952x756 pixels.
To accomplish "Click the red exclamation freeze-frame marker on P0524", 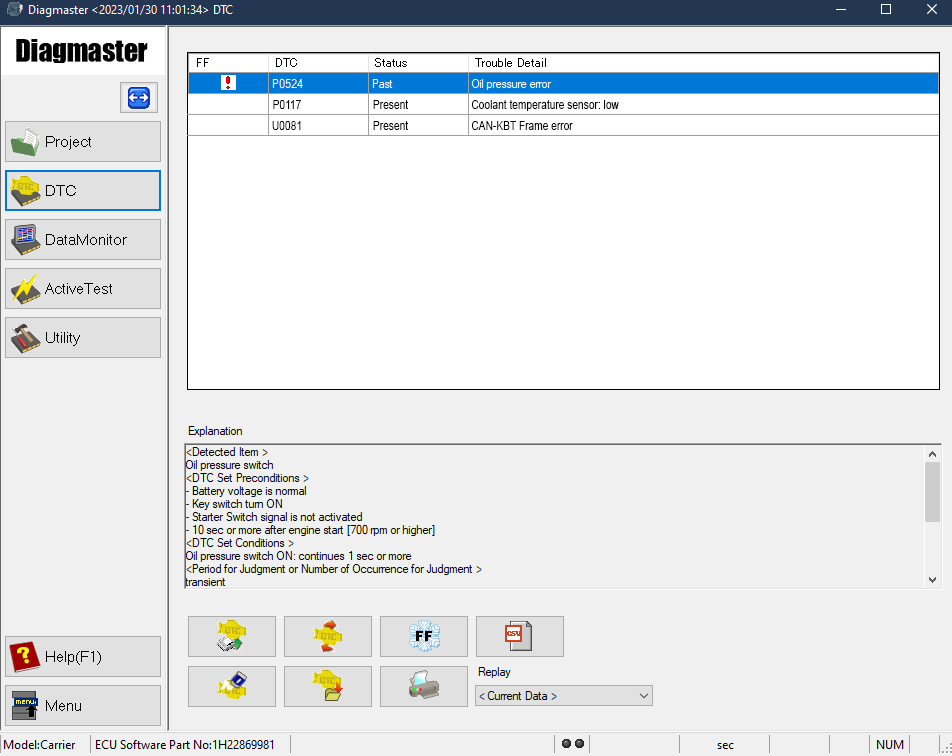I will click(x=228, y=83).
